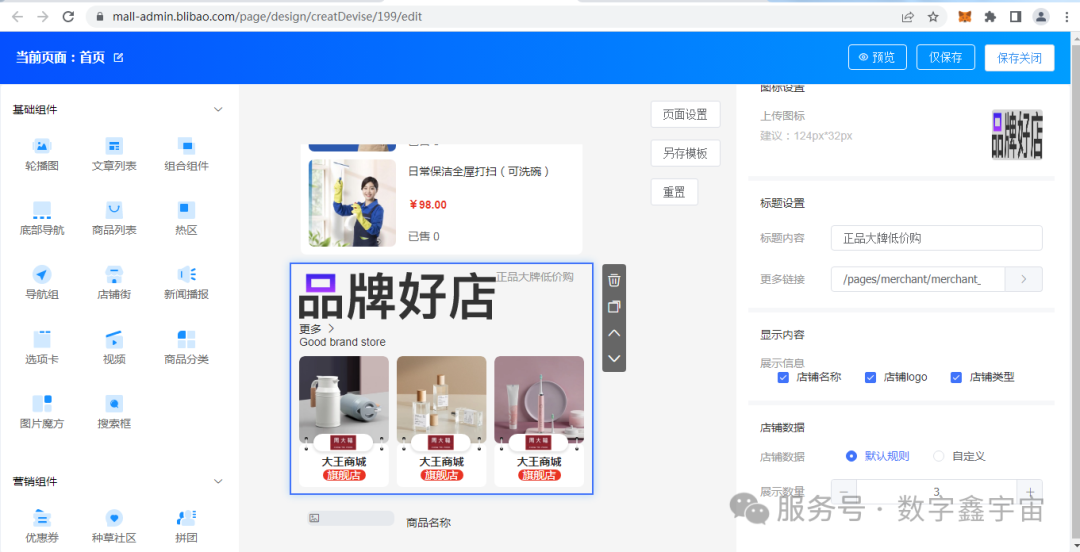This screenshot has height=552, width=1080.
Task: Click the ¥98.00 price text
Action: click(428, 205)
